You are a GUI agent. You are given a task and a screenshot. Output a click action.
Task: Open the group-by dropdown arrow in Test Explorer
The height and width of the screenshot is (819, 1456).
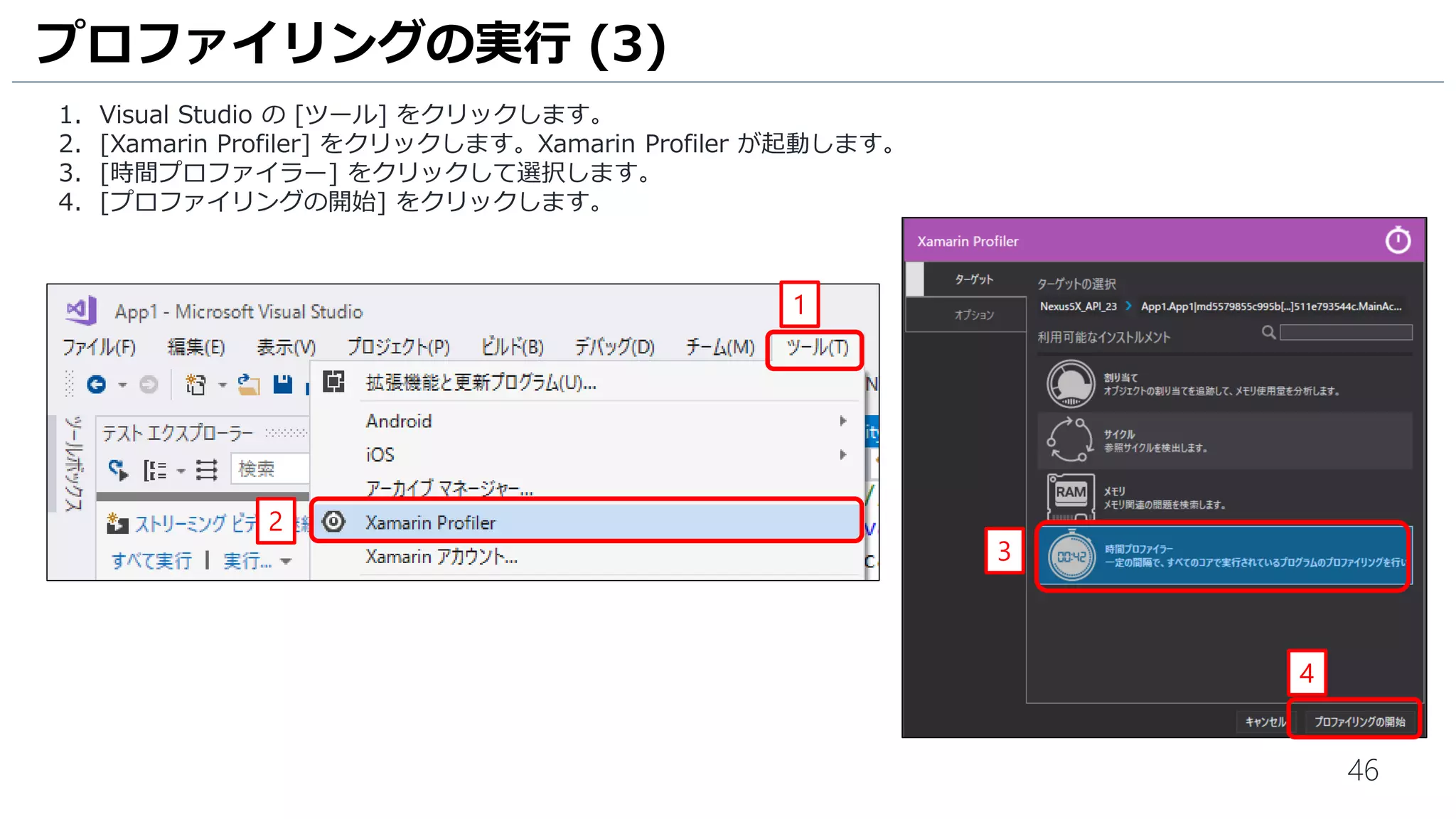click(x=181, y=471)
